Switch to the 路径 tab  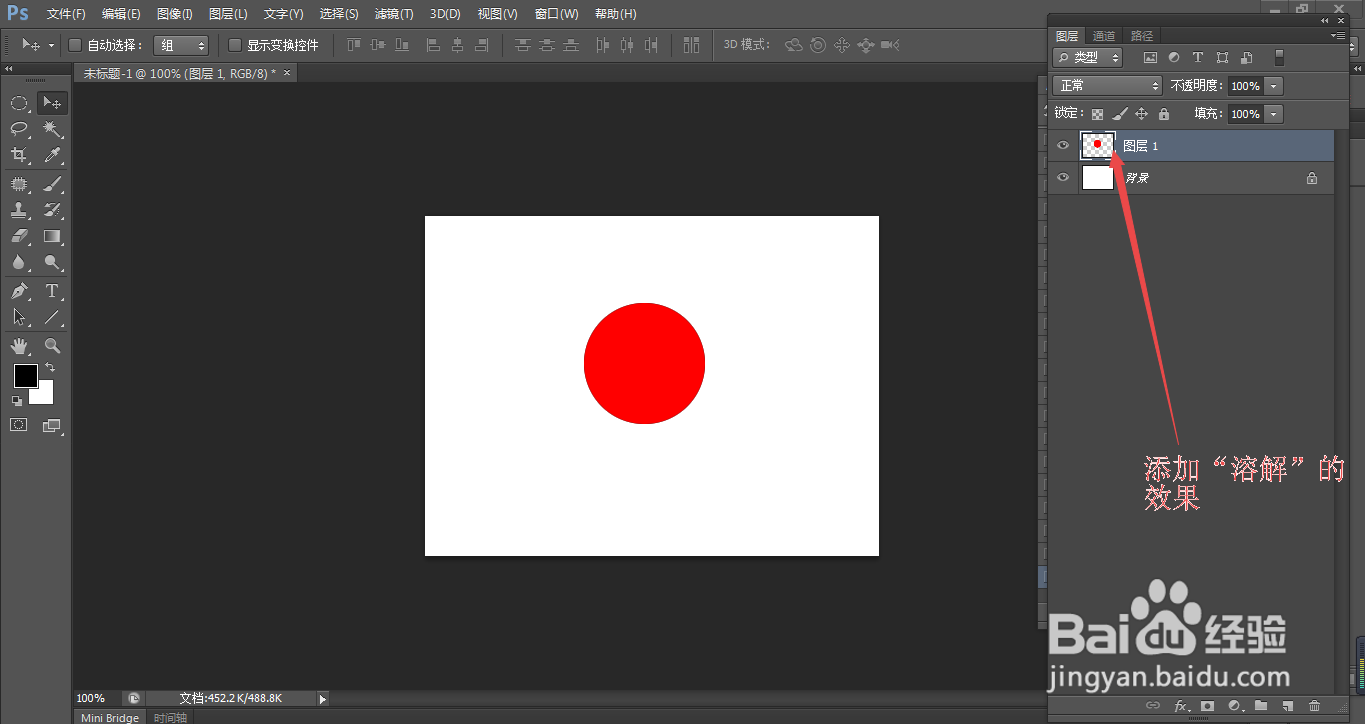pos(1141,35)
